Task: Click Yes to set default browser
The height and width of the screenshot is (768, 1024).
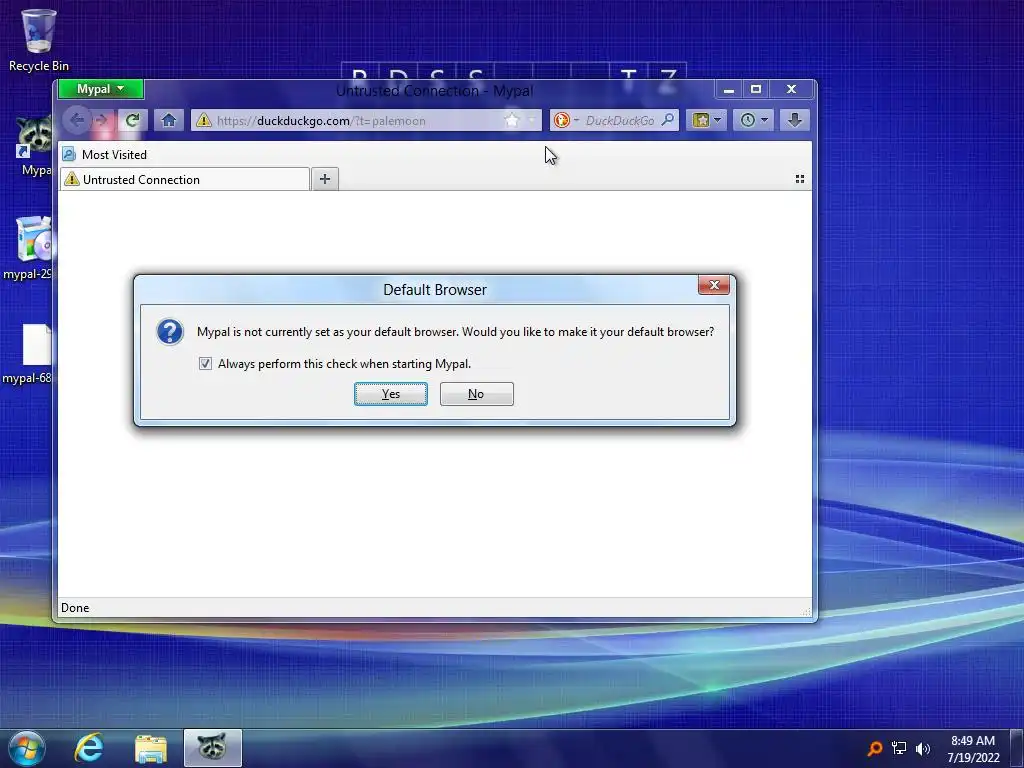Action: [391, 394]
